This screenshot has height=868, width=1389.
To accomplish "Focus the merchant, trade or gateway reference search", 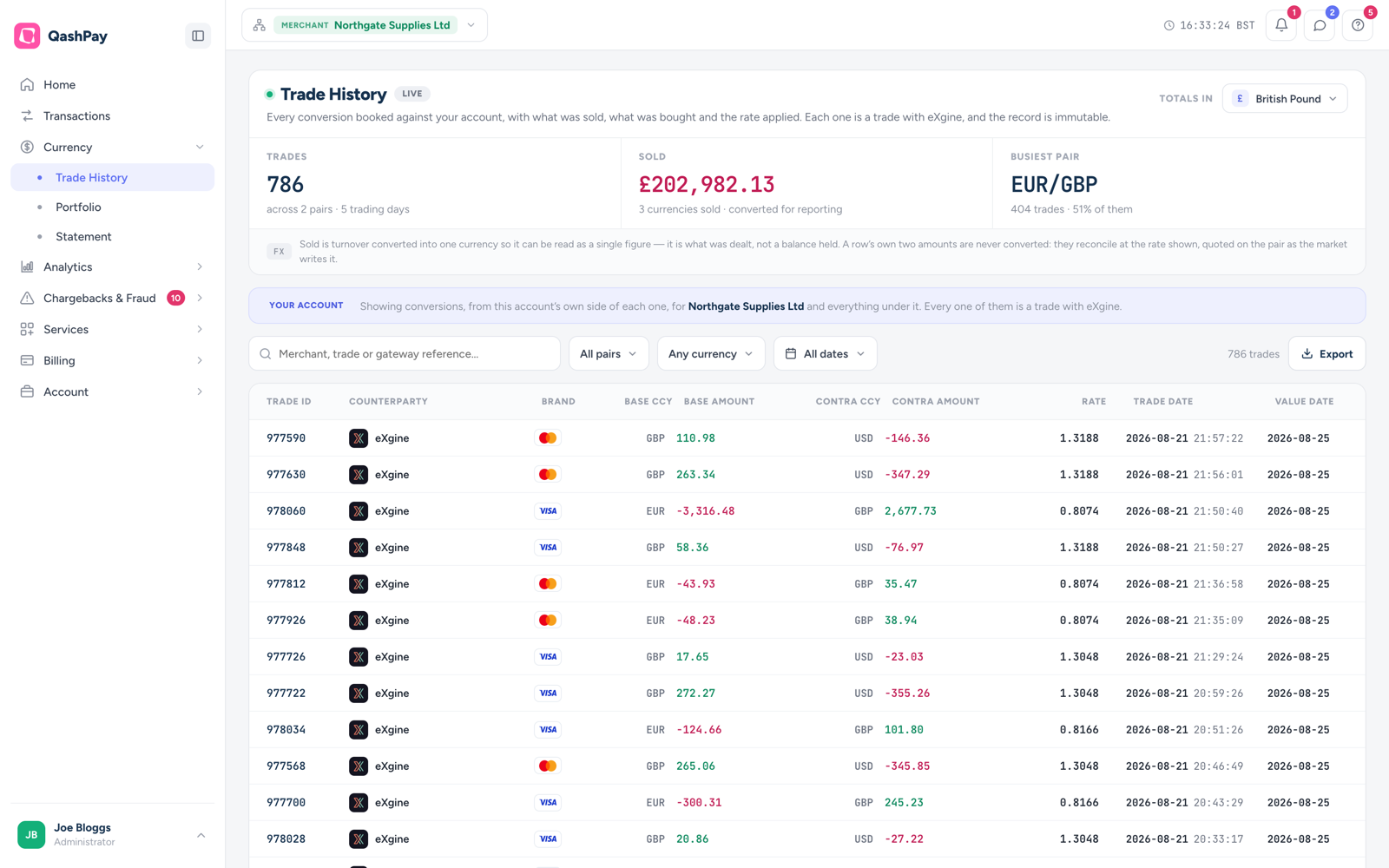I will click(x=405, y=353).
